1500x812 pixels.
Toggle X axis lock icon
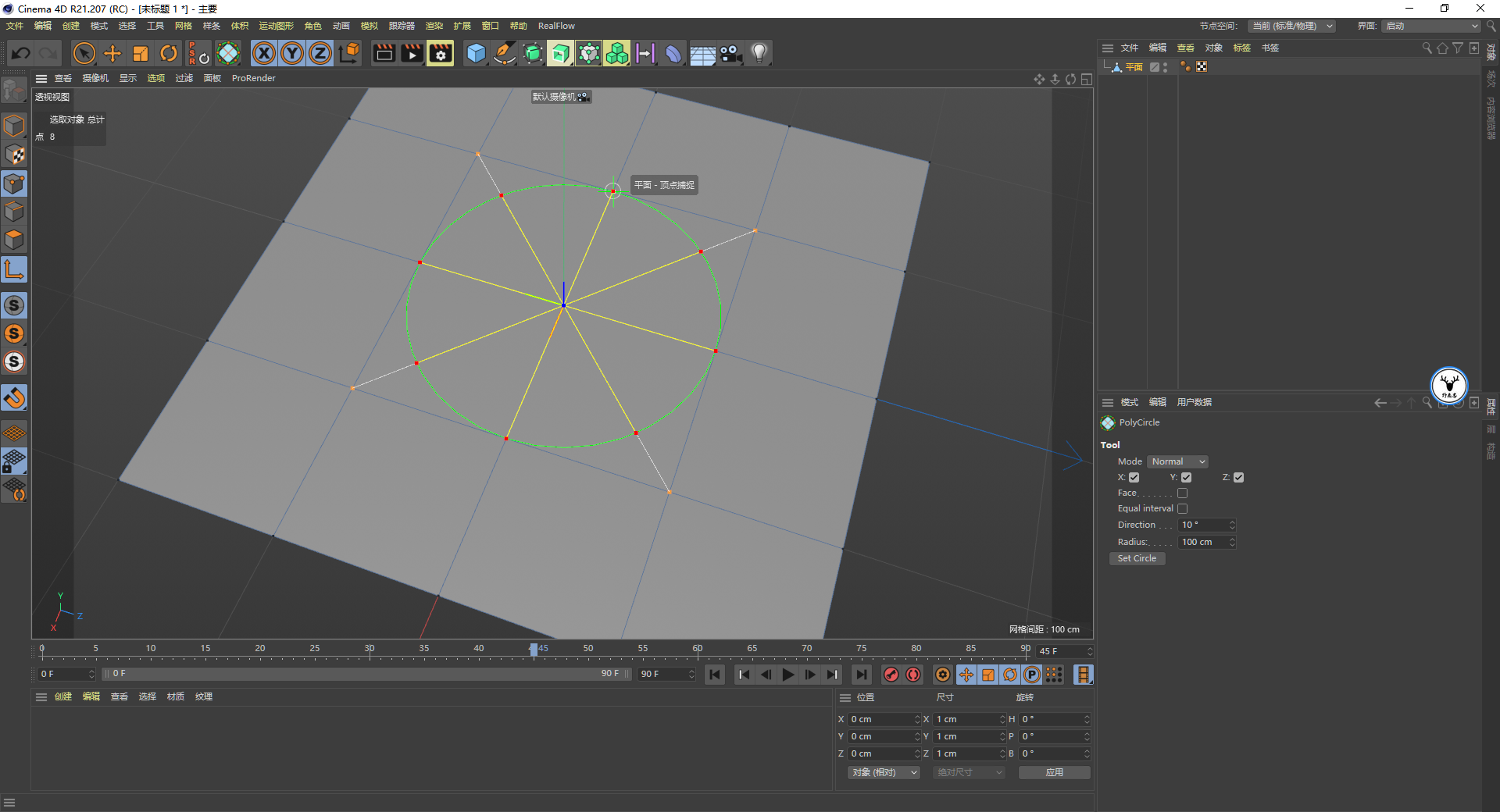[264, 53]
